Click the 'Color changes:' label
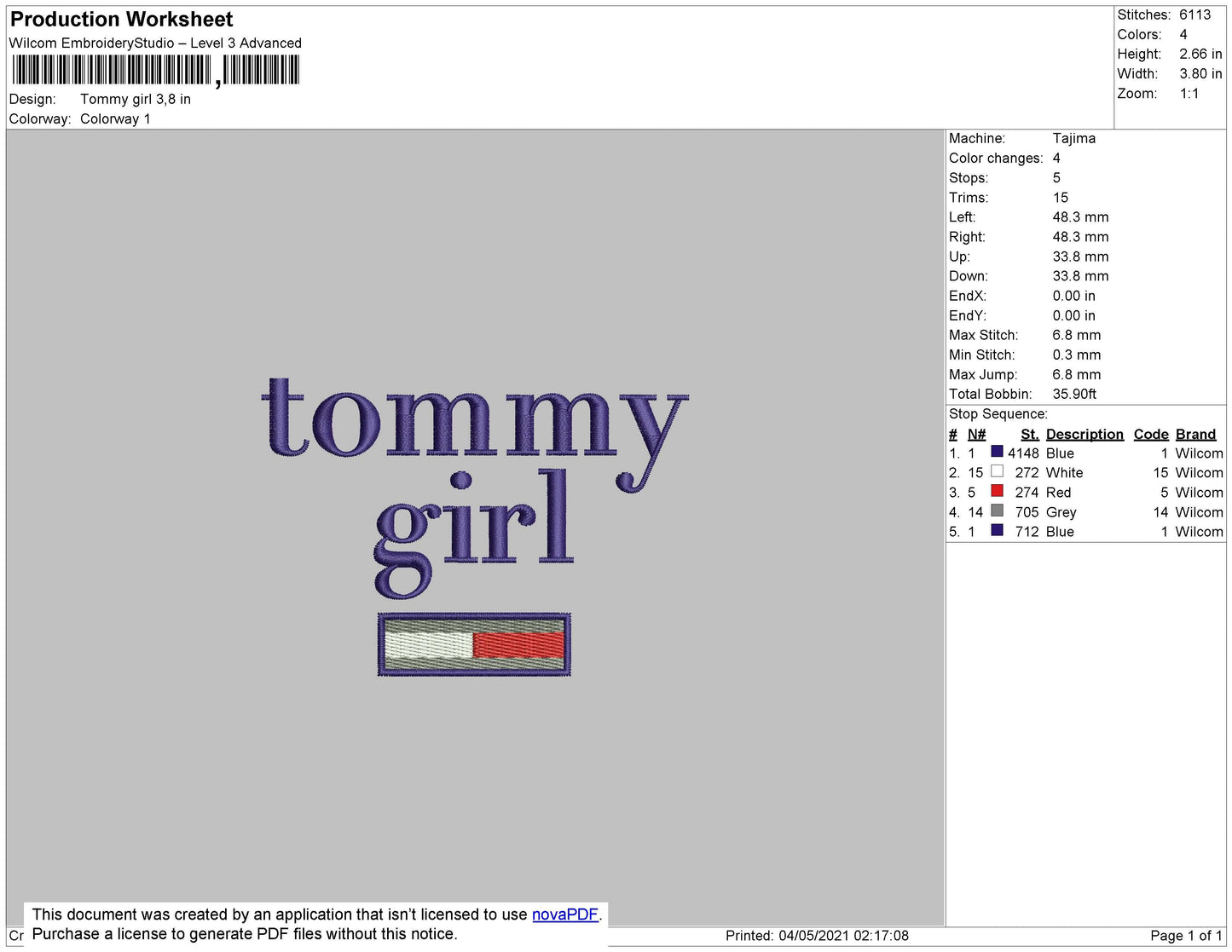Viewport: 1232px width, 952px height. pos(996,158)
